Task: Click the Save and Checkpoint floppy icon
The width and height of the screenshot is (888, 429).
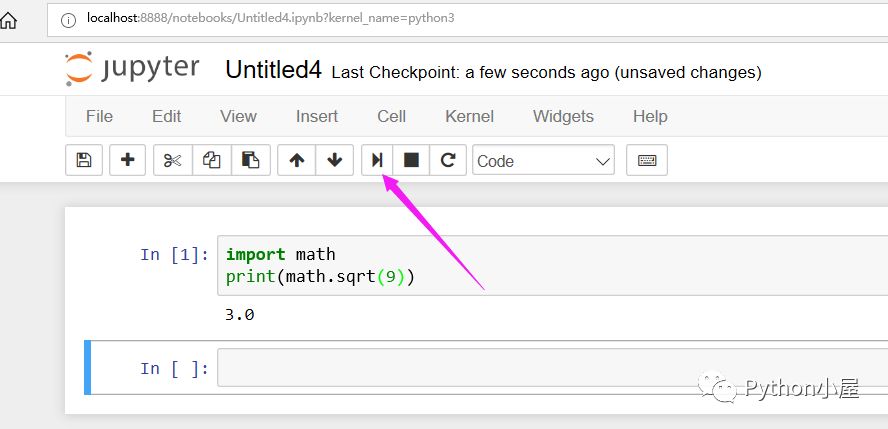Action: click(x=84, y=160)
